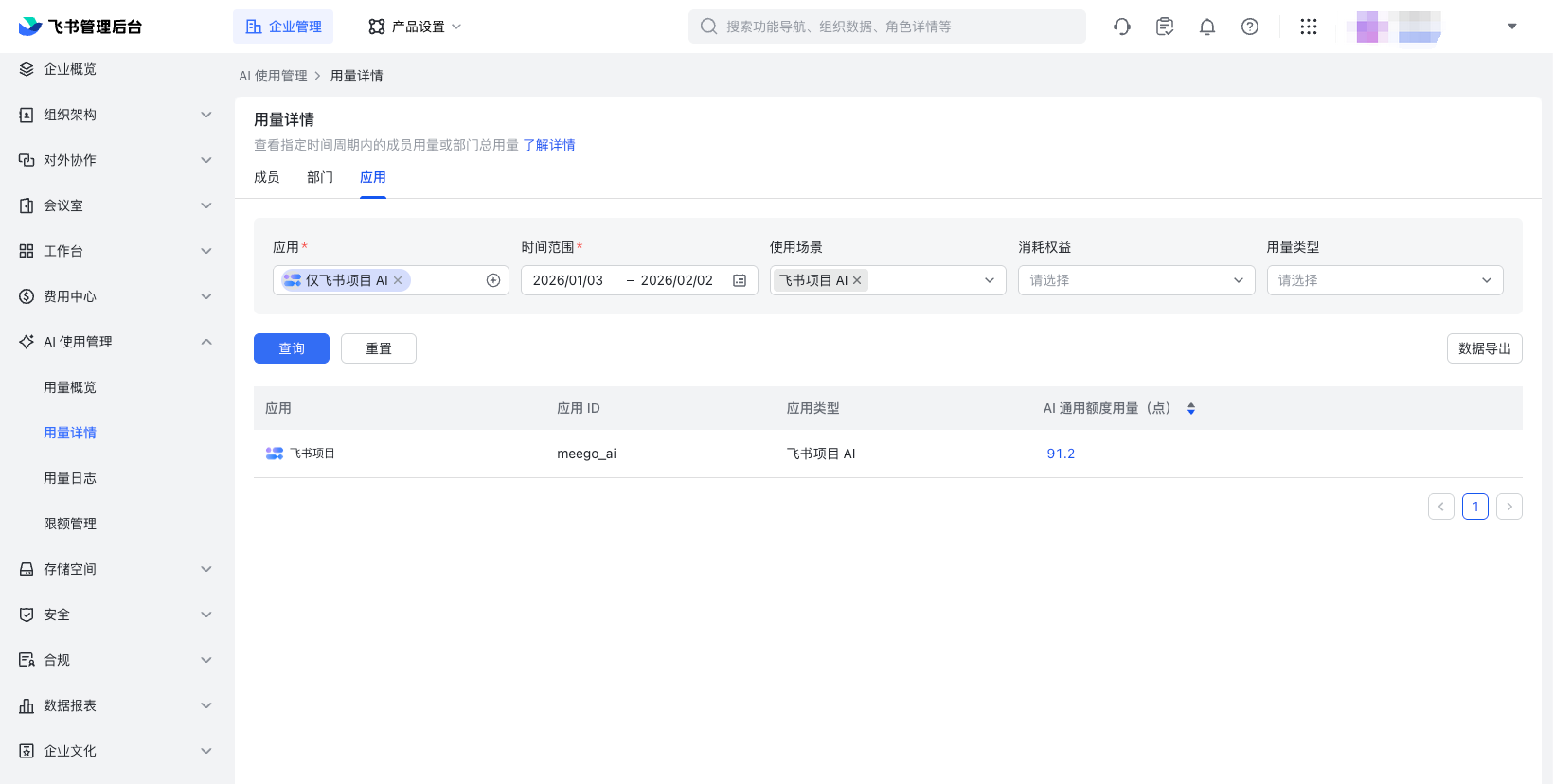Open the notifications bell

click(1207, 27)
